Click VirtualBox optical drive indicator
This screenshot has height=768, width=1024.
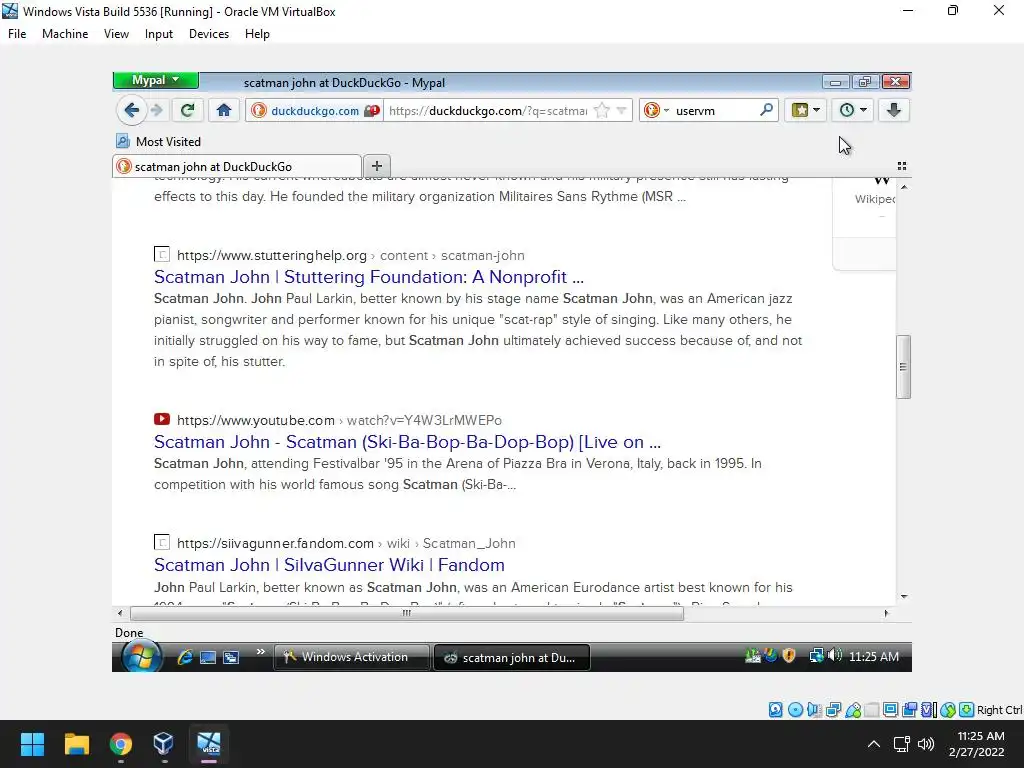pyautogui.click(x=795, y=710)
